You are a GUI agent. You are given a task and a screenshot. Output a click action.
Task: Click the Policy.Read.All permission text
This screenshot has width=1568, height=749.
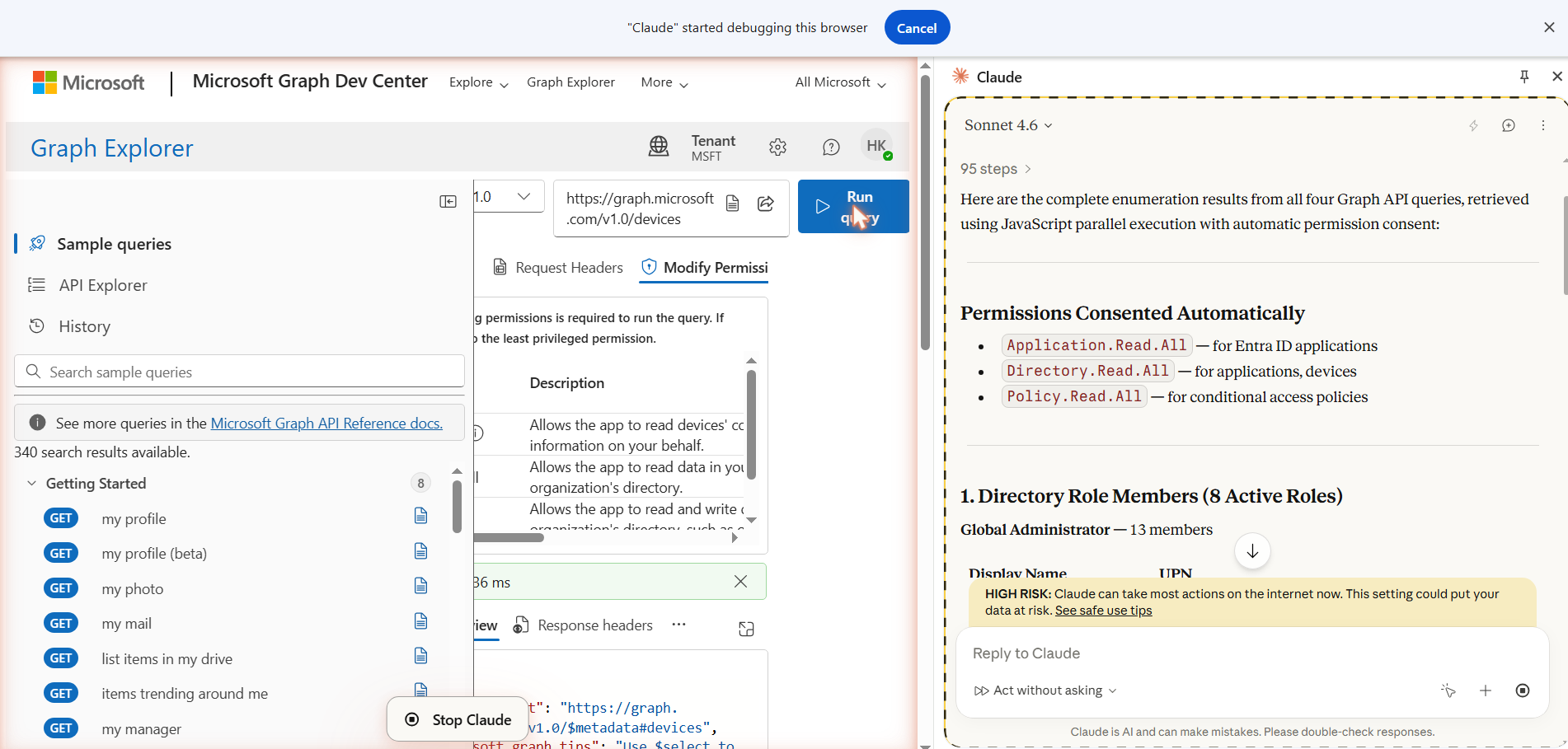1074,396
